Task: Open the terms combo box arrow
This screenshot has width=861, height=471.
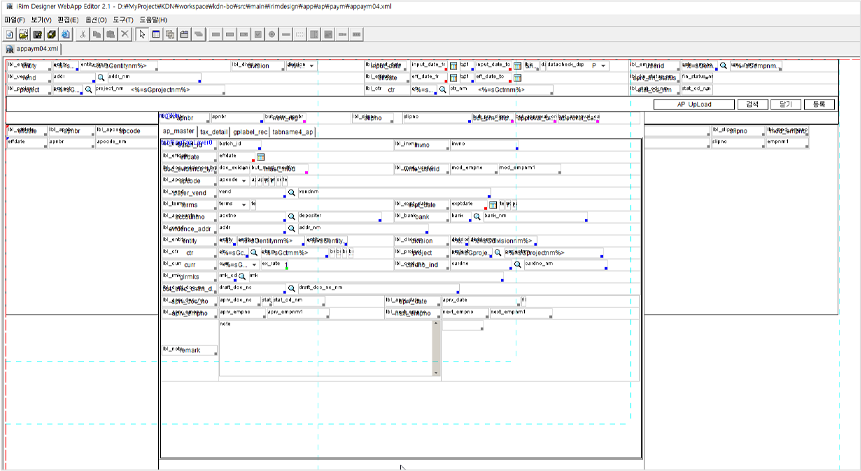Action: click(244, 205)
